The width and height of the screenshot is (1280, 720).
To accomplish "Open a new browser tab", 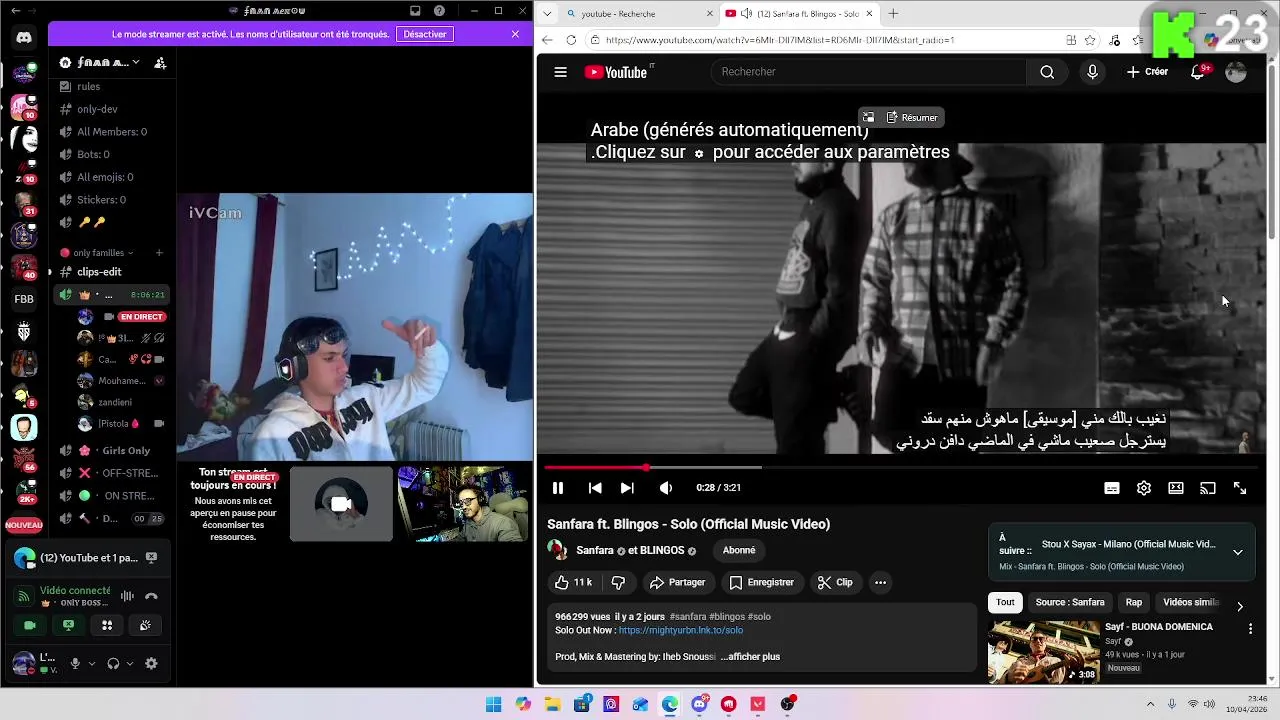I will pyautogui.click(x=893, y=14).
